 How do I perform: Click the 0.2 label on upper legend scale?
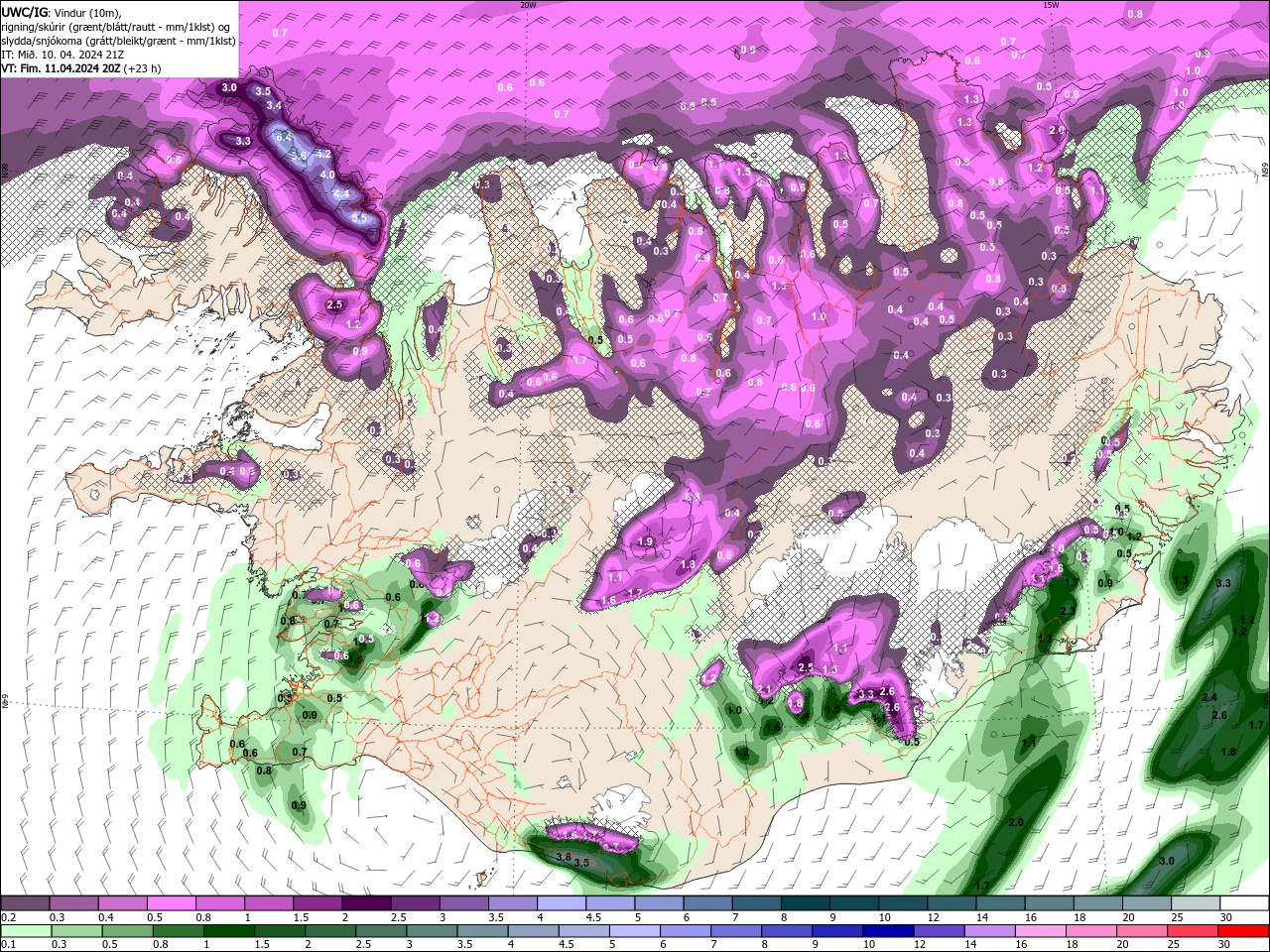click(9, 917)
